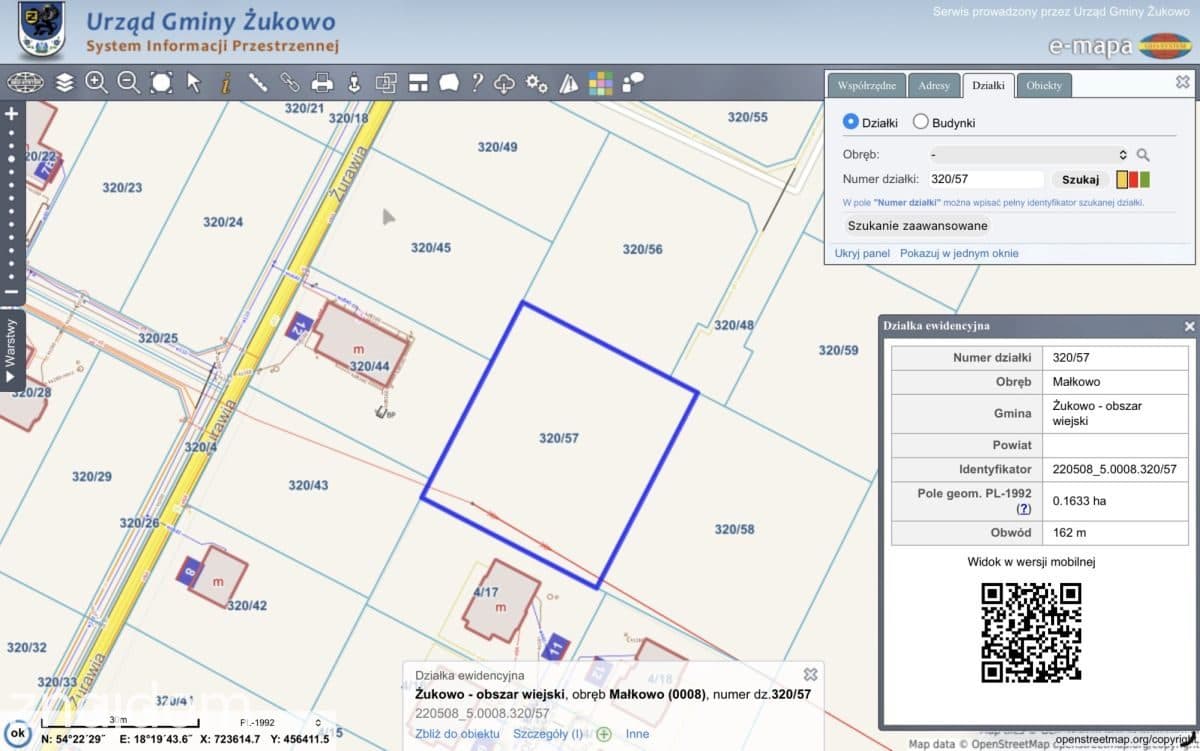This screenshot has height=751, width=1200.
Task: Open the settings gears tool
Action: click(537, 83)
